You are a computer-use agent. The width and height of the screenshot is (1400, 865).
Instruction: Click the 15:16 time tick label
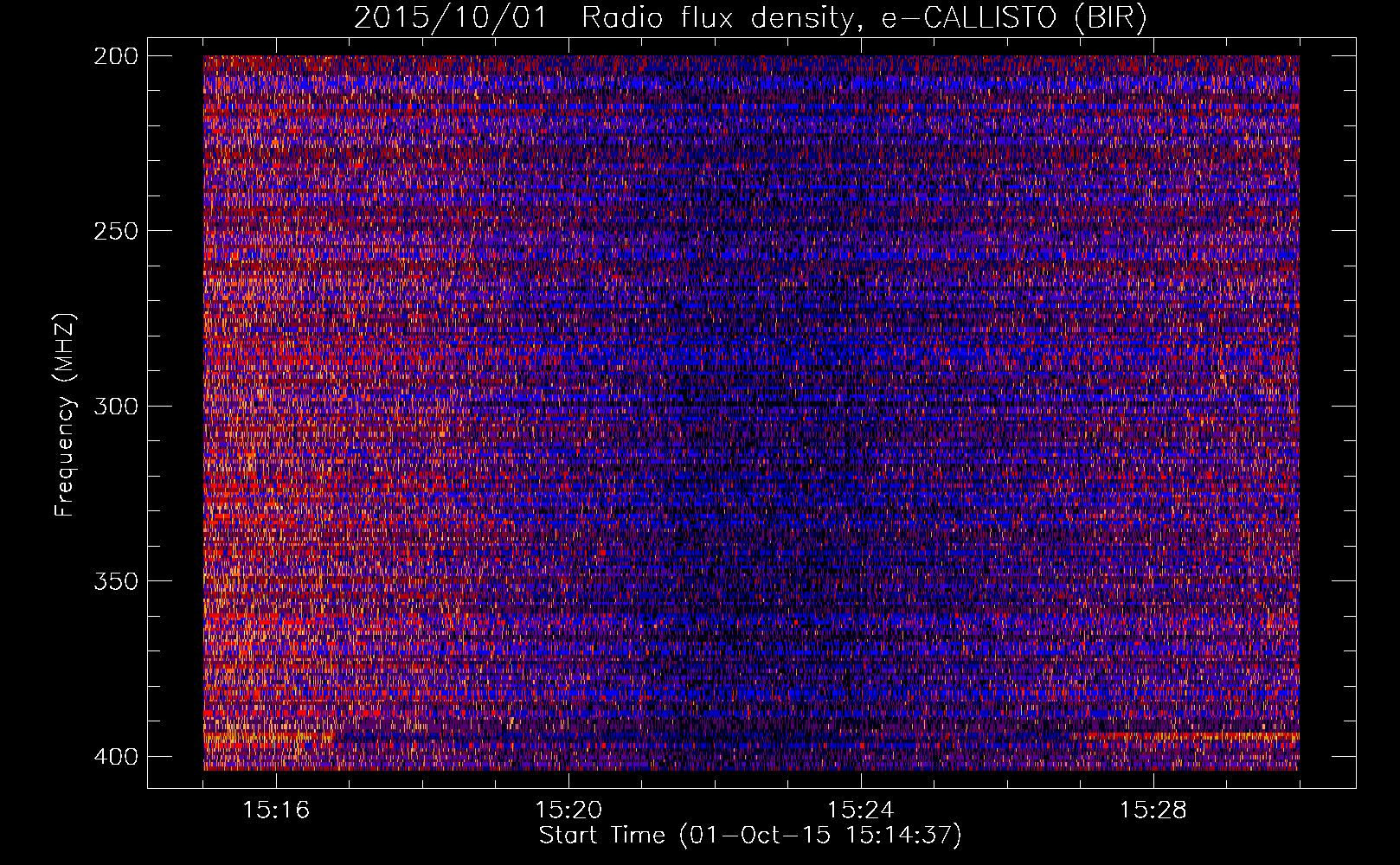point(276,811)
